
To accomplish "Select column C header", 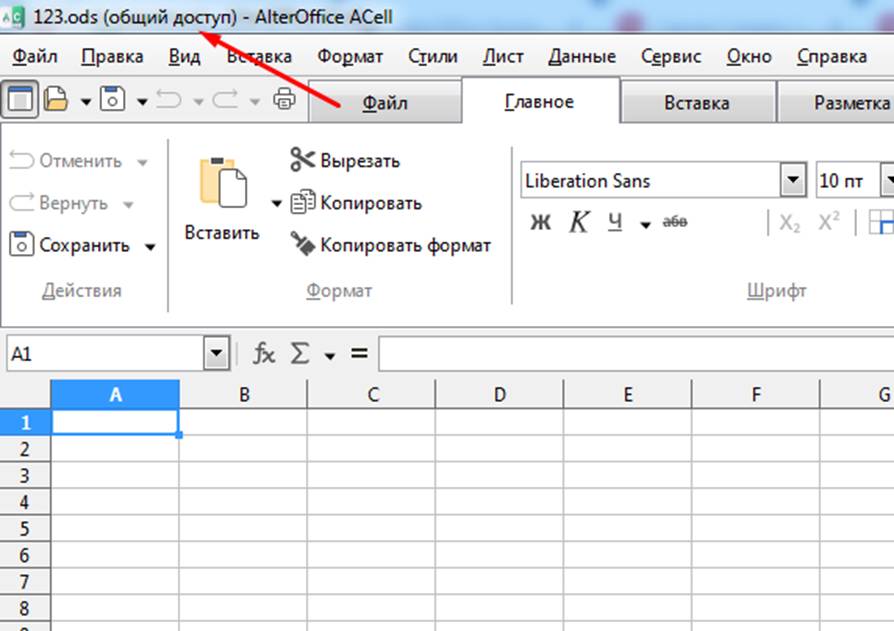I will pyautogui.click(x=371, y=394).
